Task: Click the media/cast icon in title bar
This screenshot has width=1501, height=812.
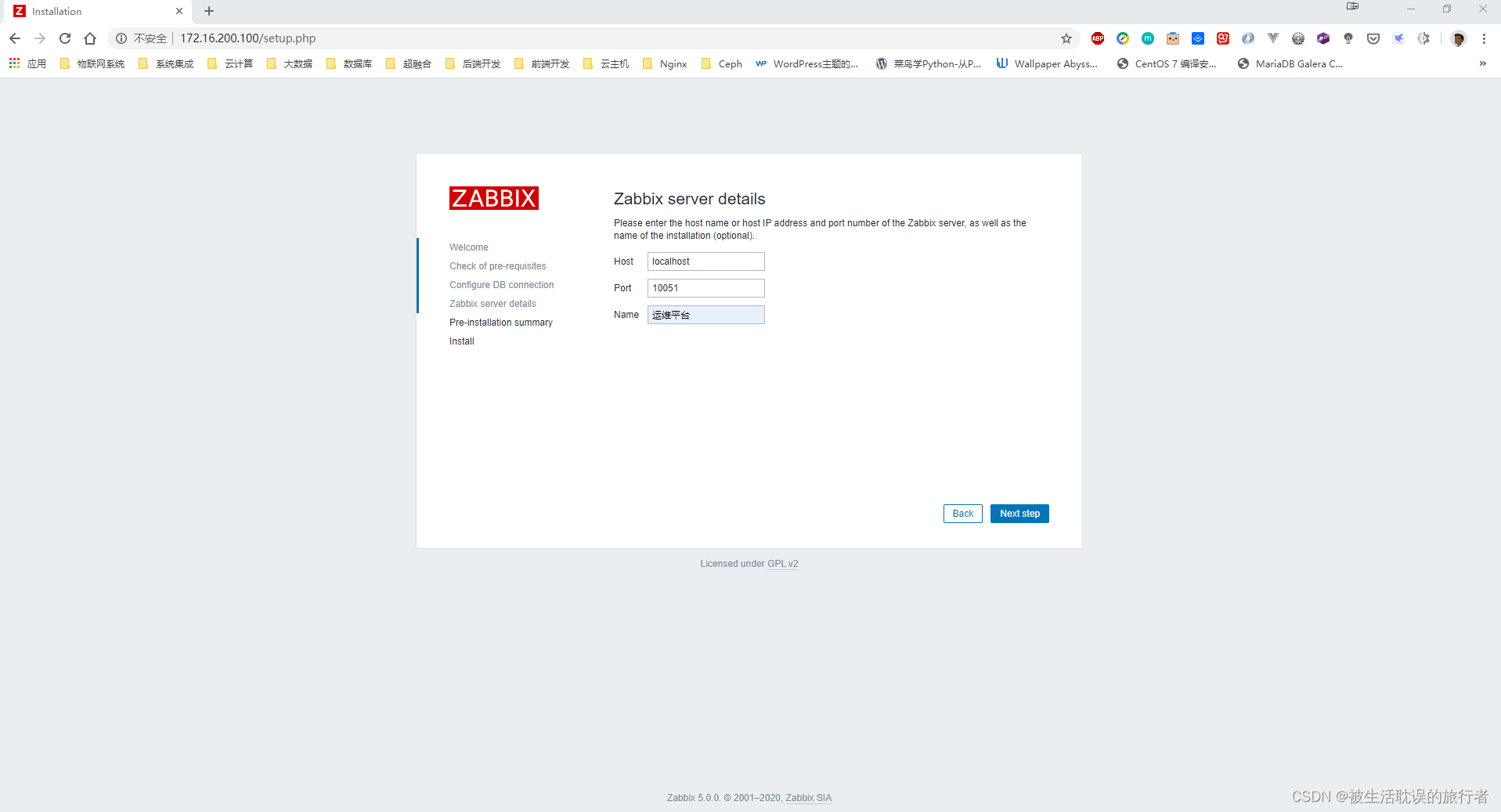Action: point(1352,6)
